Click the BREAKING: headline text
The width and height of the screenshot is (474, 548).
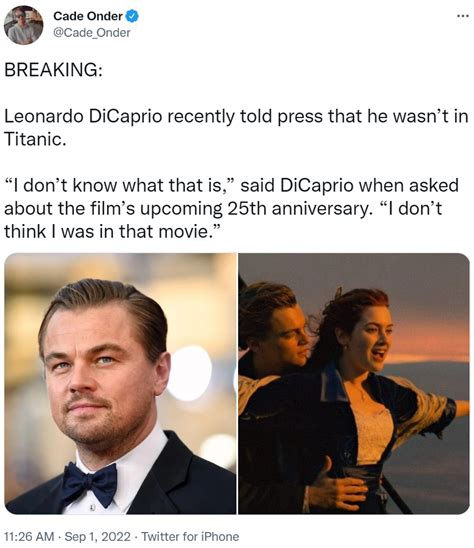53,70
